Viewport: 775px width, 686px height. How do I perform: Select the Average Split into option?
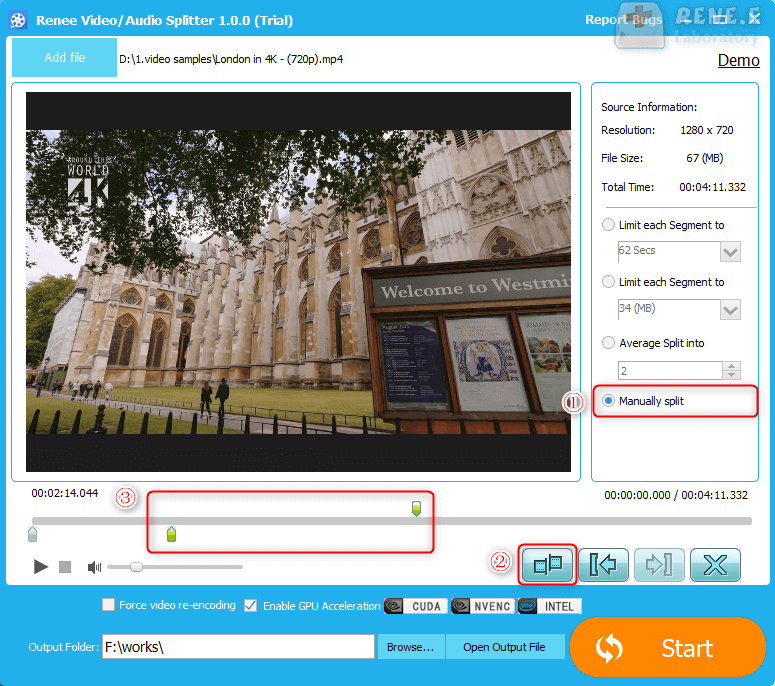(x=608, y=343)
